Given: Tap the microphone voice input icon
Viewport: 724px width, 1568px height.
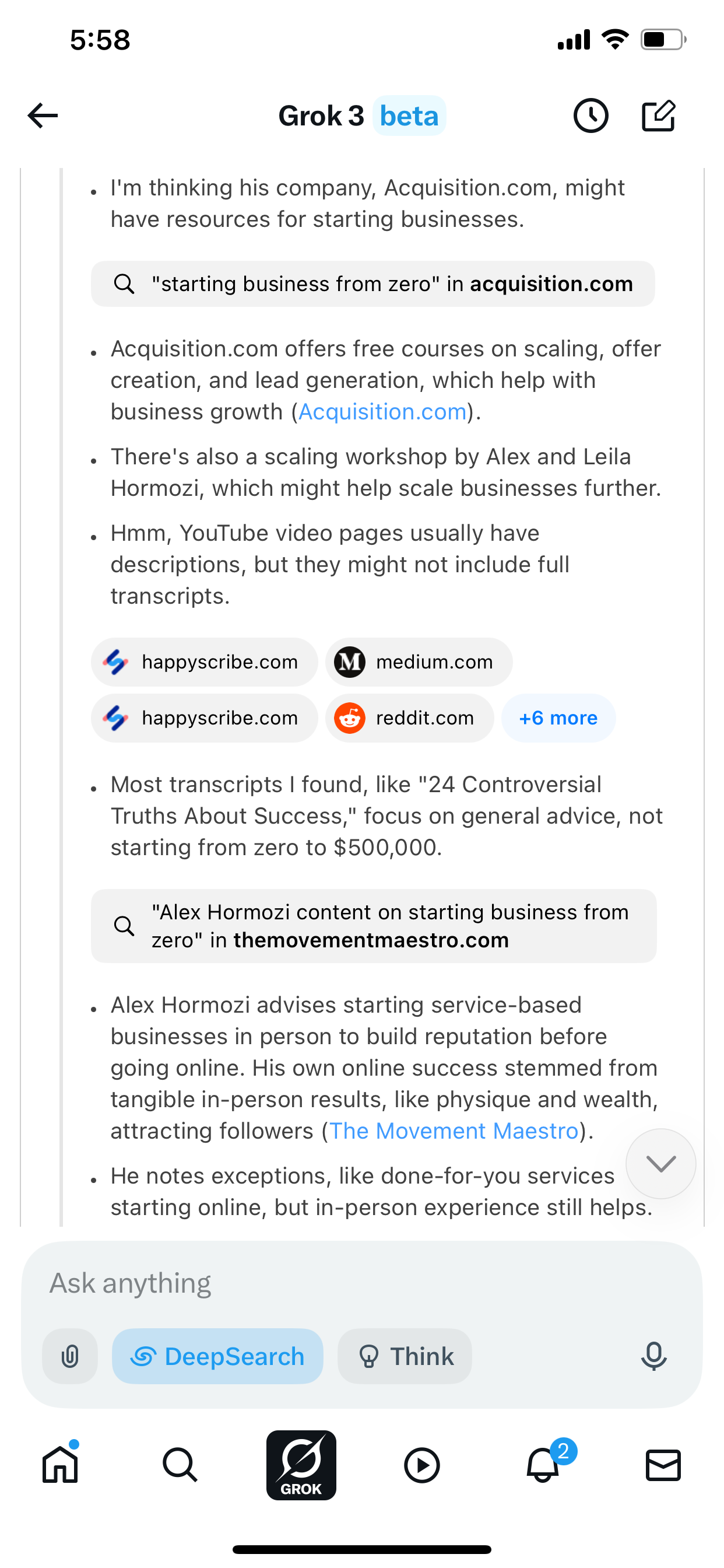Looking at the screenshot, I should tap(653, 1356).
